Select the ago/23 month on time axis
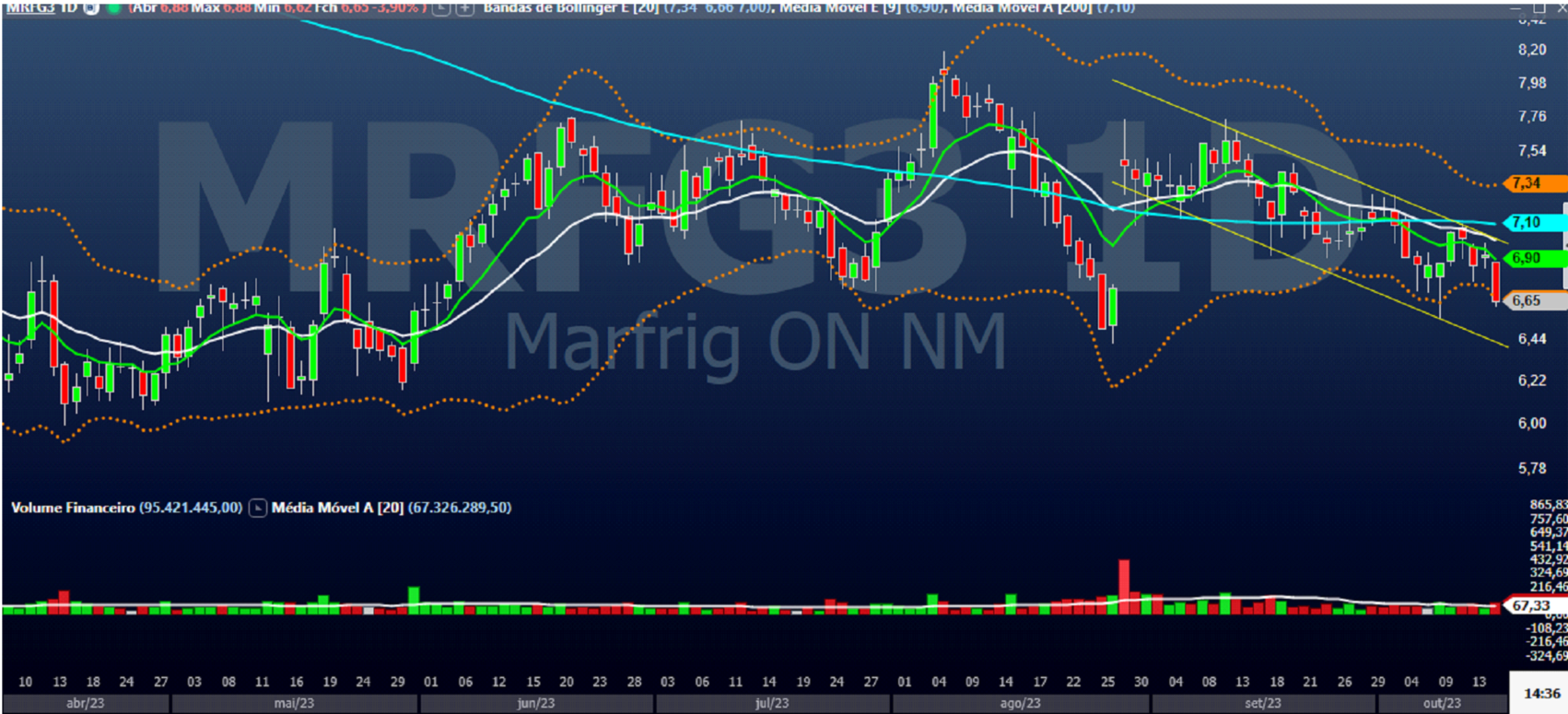 [1020, 704]
